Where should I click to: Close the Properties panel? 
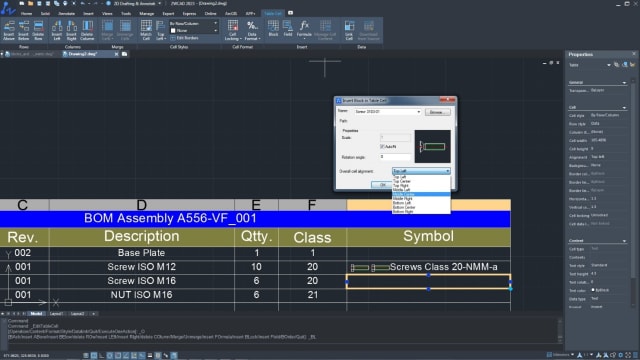pos(634,54)
